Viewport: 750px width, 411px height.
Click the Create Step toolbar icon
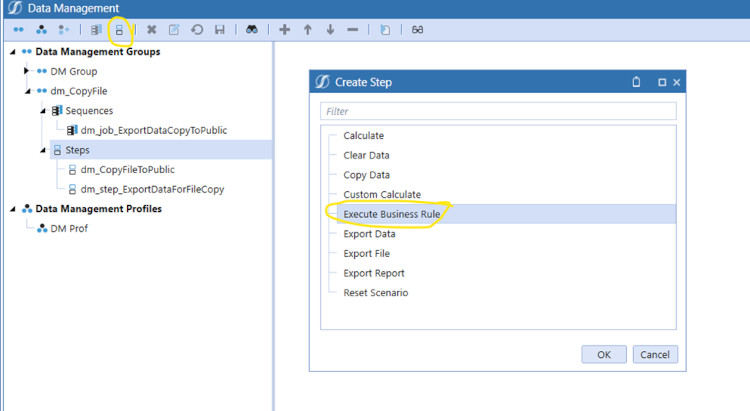pyautogui.click(x=119, y=30)
